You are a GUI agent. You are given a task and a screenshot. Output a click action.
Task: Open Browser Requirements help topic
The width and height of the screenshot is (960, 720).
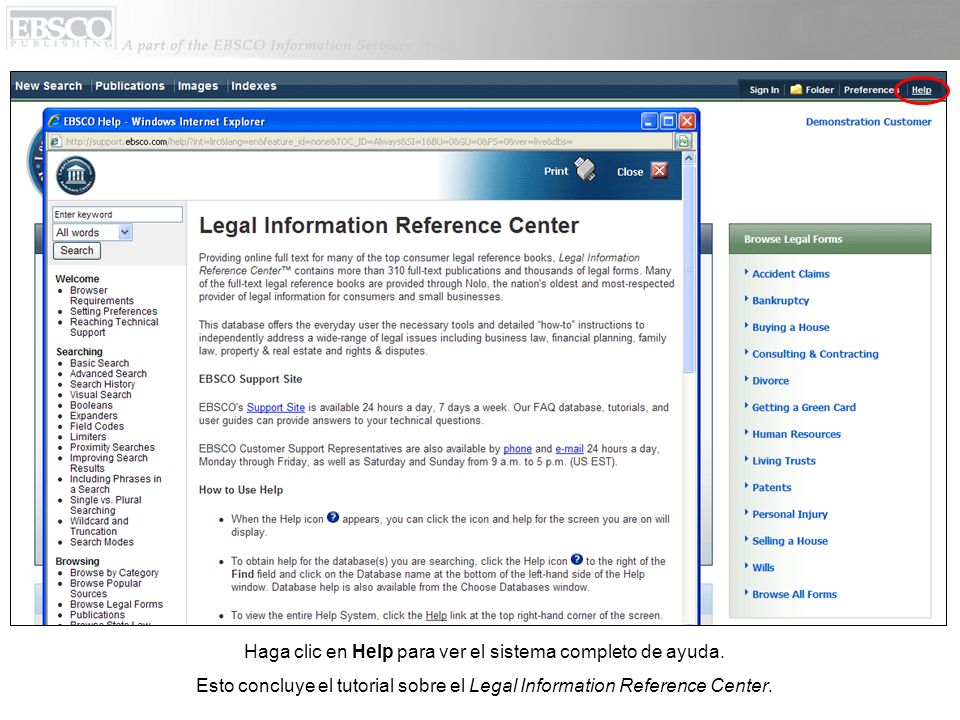click(102, 296)
